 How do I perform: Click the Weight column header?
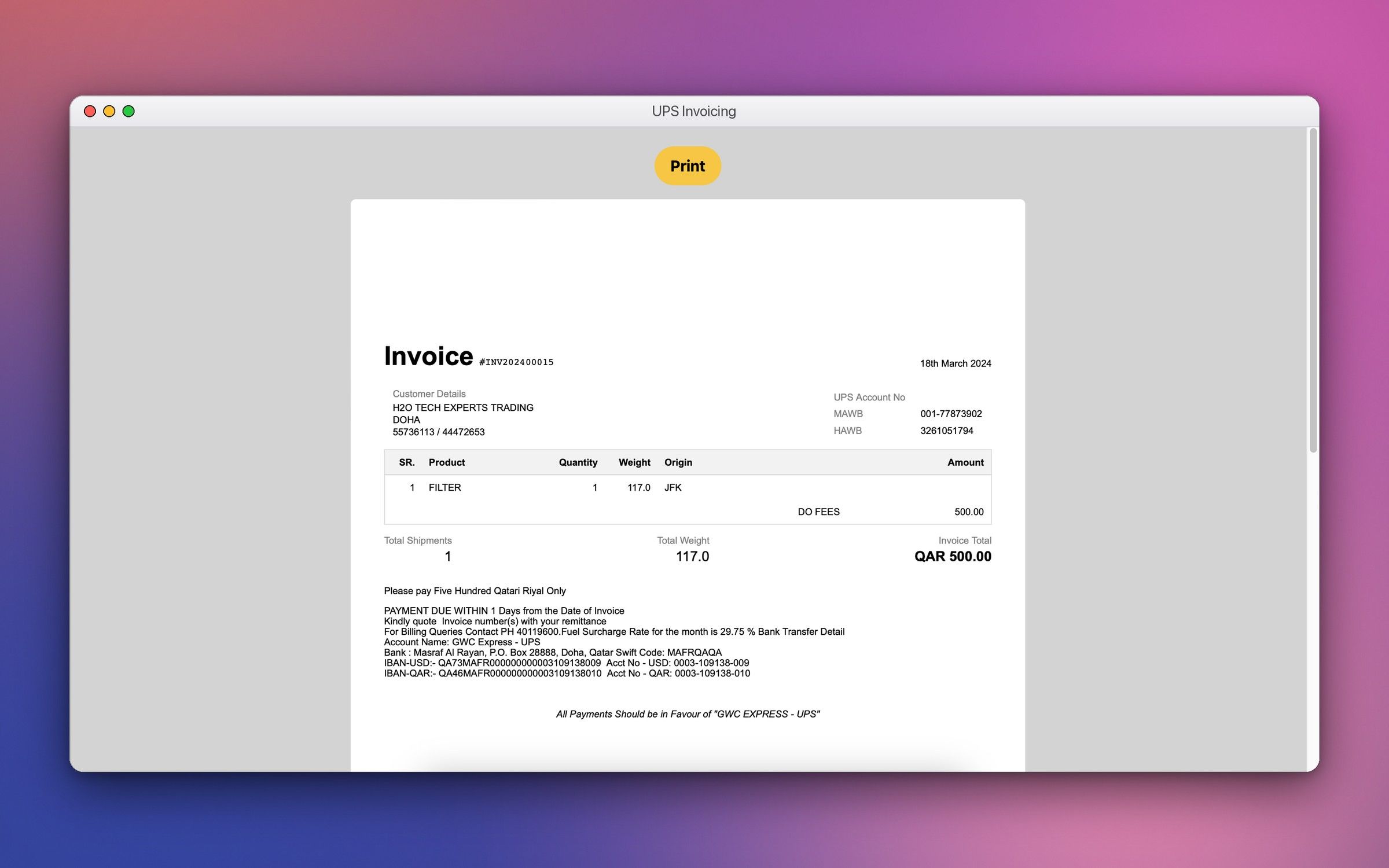click(x=634, y=462)
